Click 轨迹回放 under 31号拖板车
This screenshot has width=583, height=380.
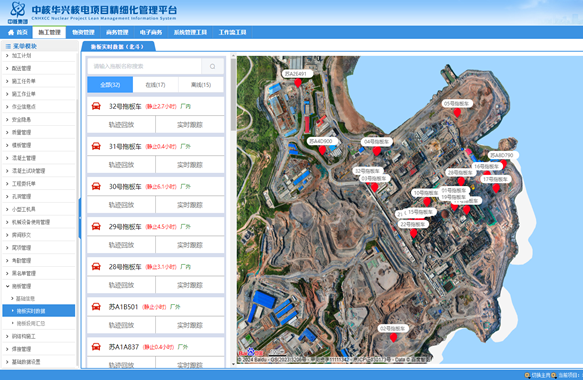pyautogui.click(x=121, y=165)
